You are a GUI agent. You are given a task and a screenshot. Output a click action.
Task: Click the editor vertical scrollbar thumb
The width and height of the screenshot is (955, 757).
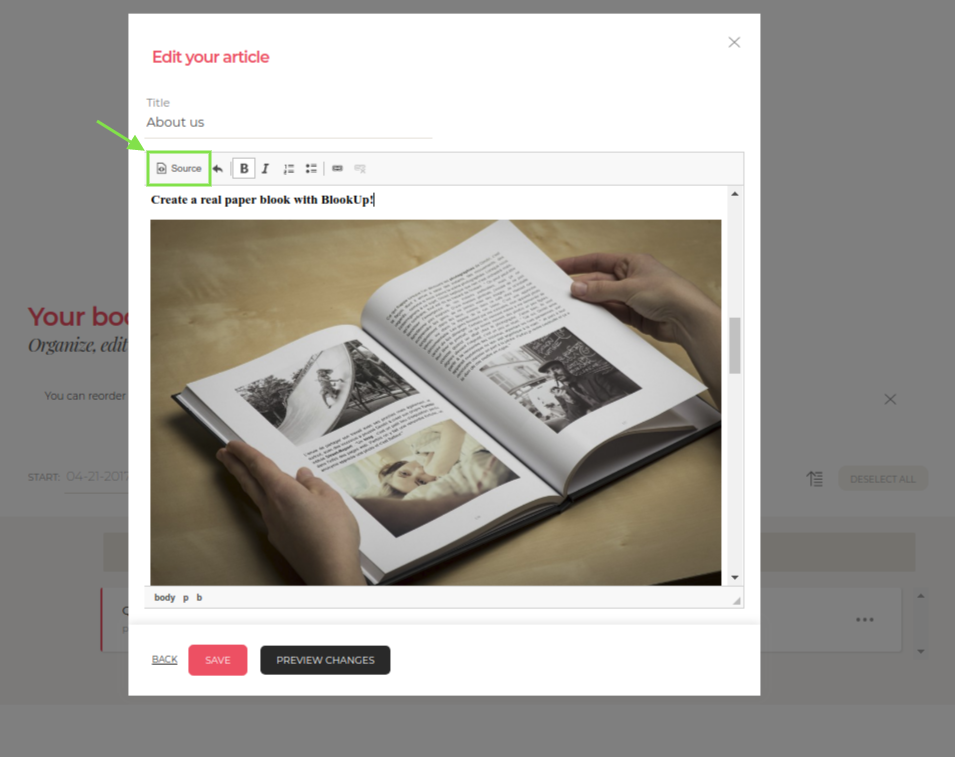tap(735, 345)
